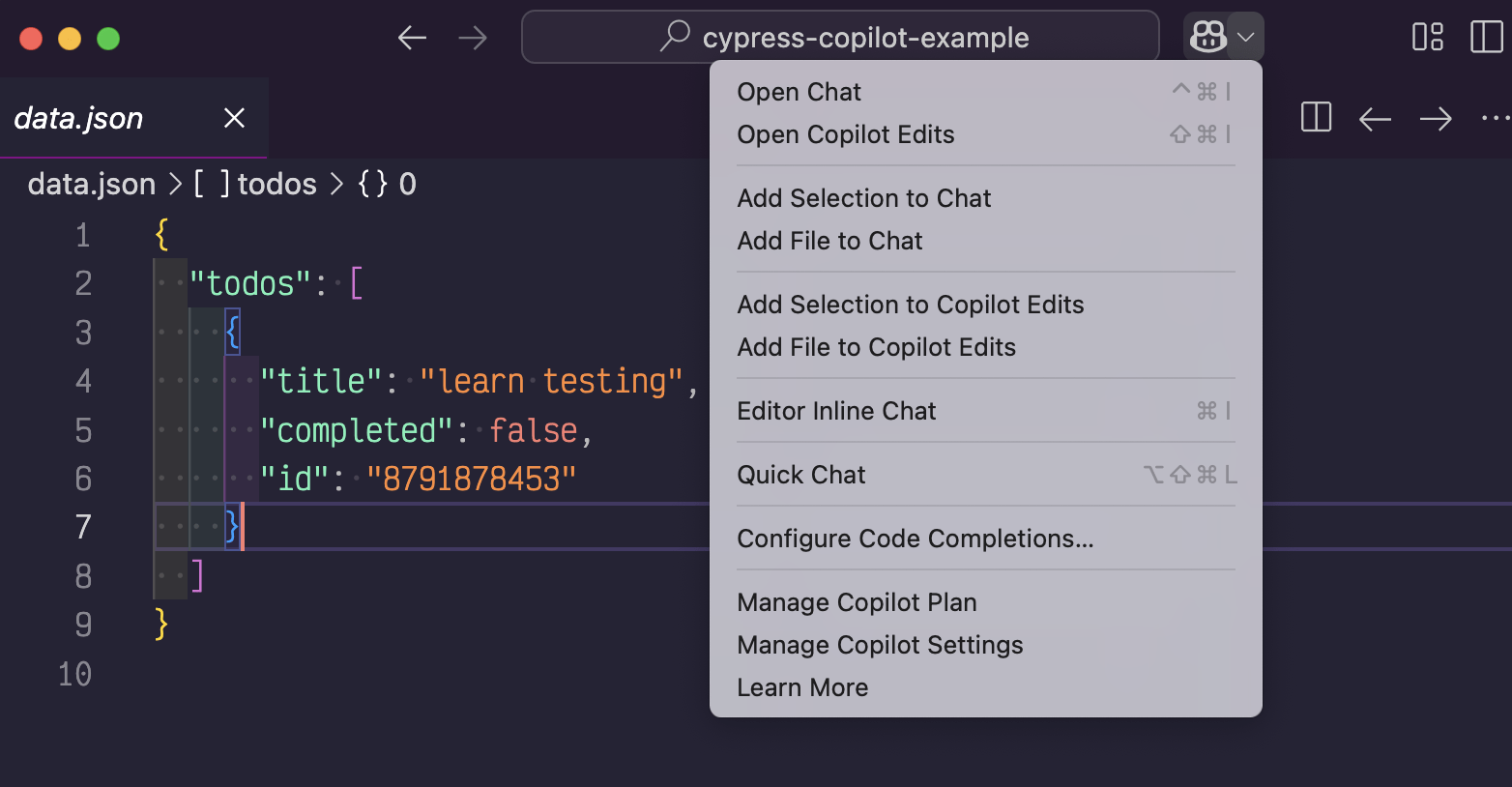Click the Copilot icon in title bar

click(1207, 38)
